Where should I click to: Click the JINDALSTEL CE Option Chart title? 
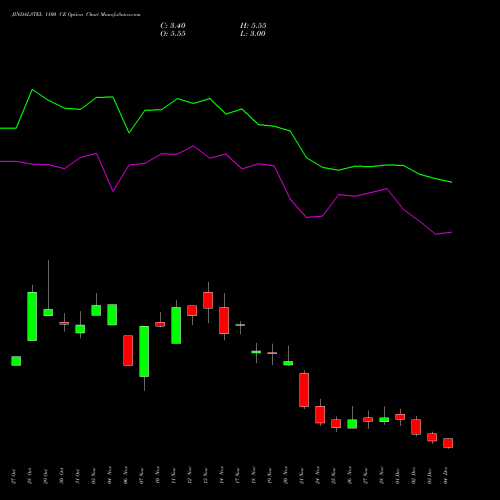click(76, 14)
